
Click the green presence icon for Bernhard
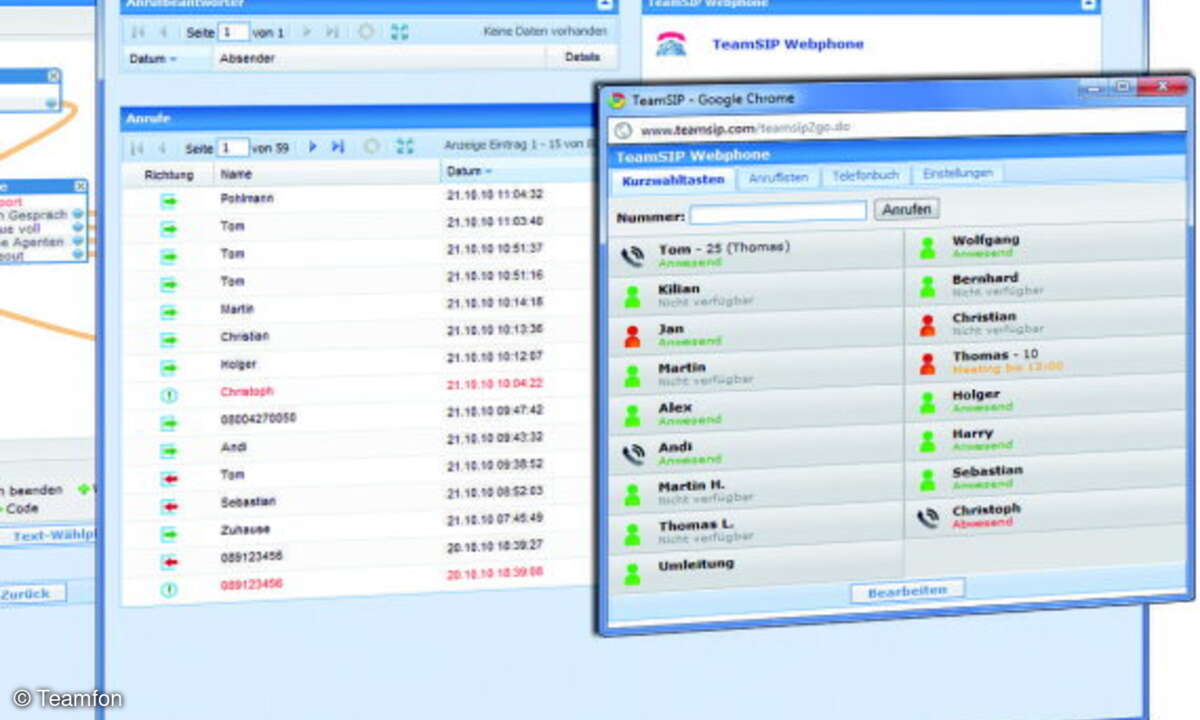tap(928, 286)
